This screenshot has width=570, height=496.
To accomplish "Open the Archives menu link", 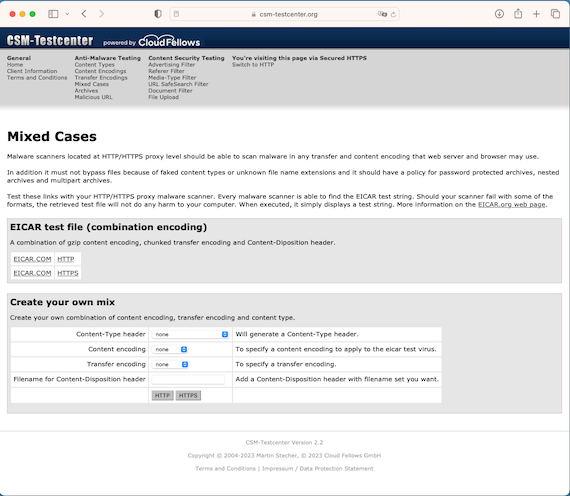I will [86, 91].
